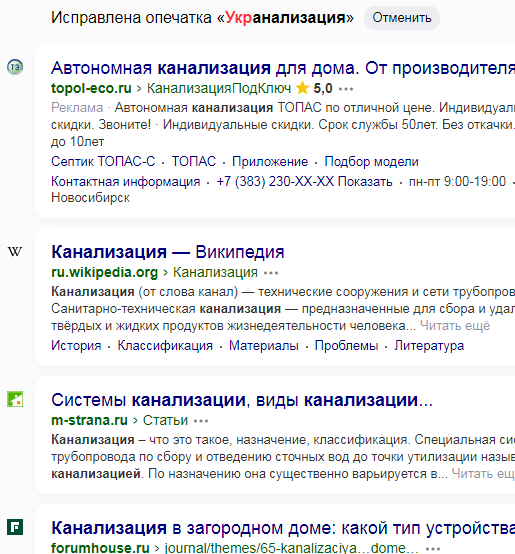Click the yellow star rating icon
Screen dimensions: 515x554
pyautogui.click(x=302, y=88)
